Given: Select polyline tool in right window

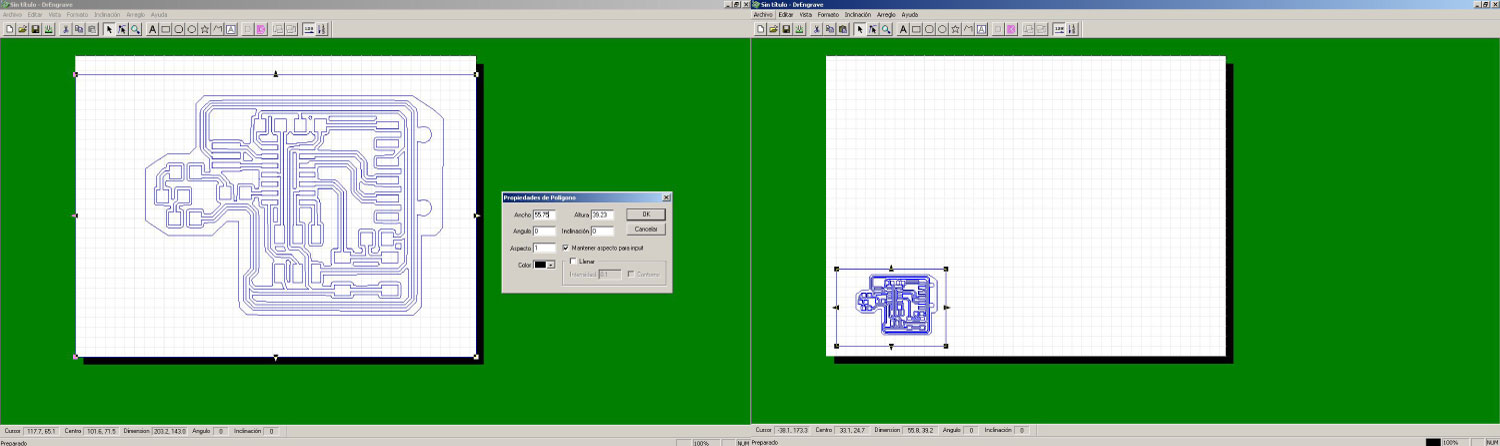Looking at the screenshot, I should (x=968, y=29).
